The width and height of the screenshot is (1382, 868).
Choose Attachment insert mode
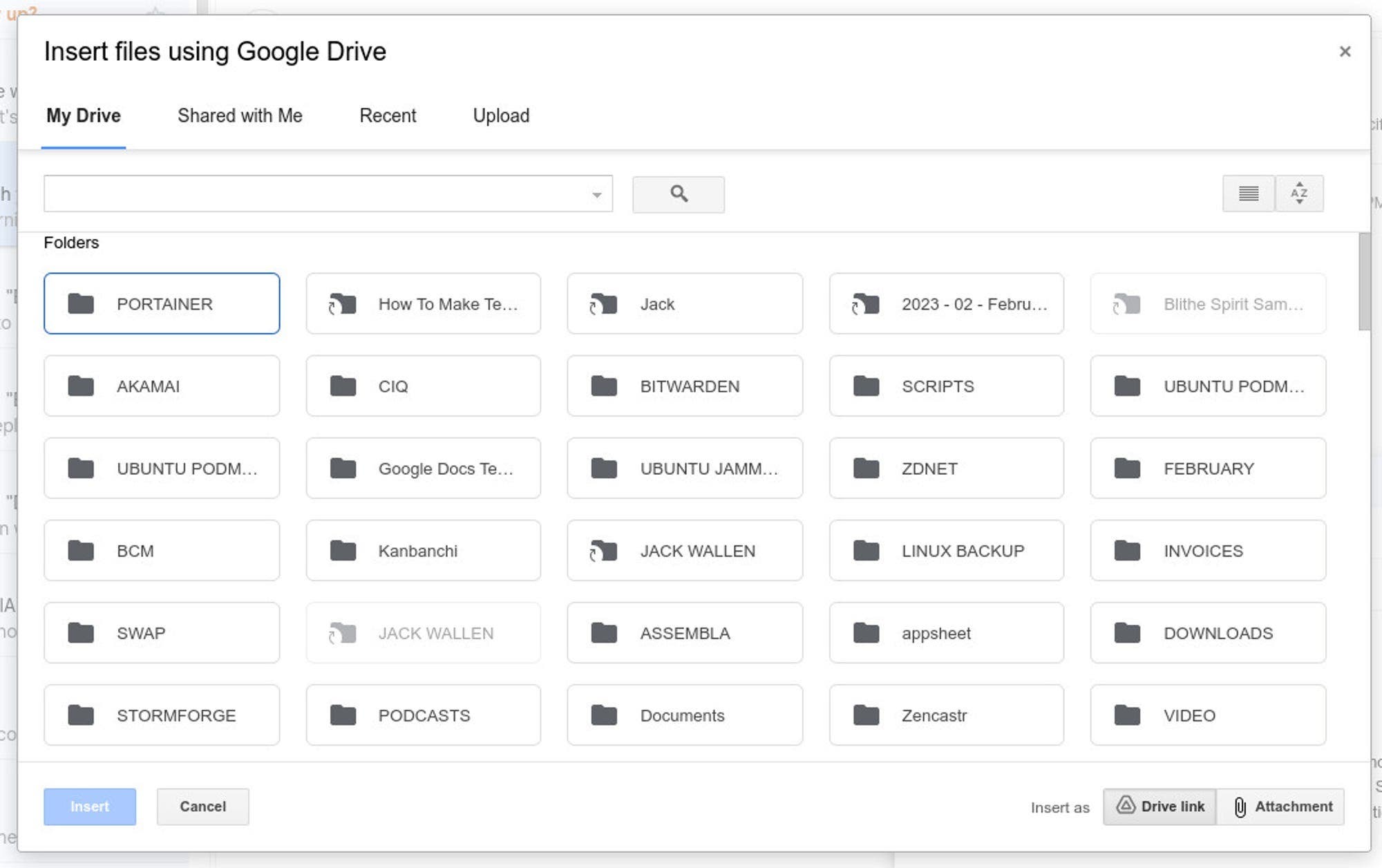pyautogui.click(x=1280, y=806)
